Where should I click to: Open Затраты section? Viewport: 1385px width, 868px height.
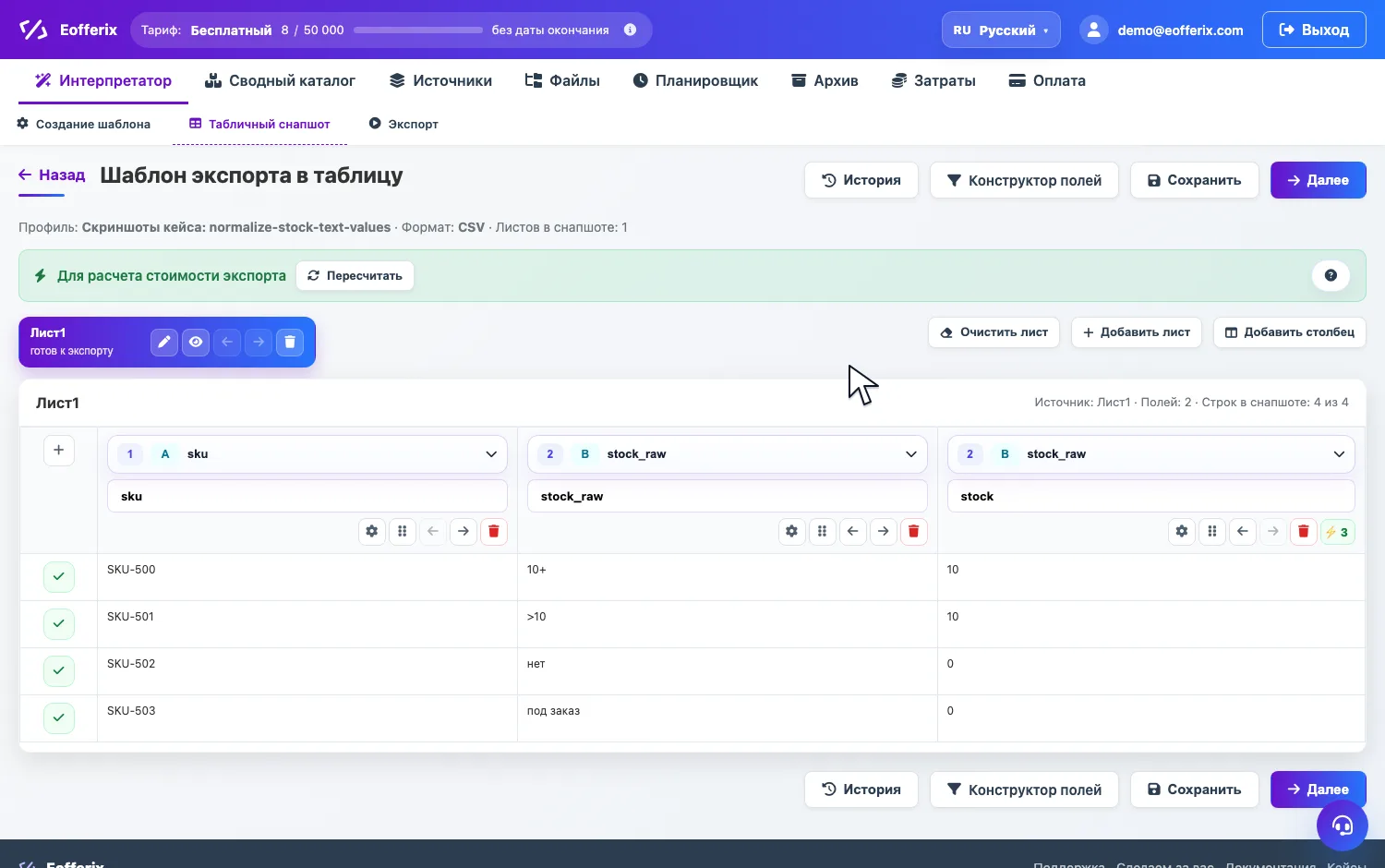click(x=933, y=80)
